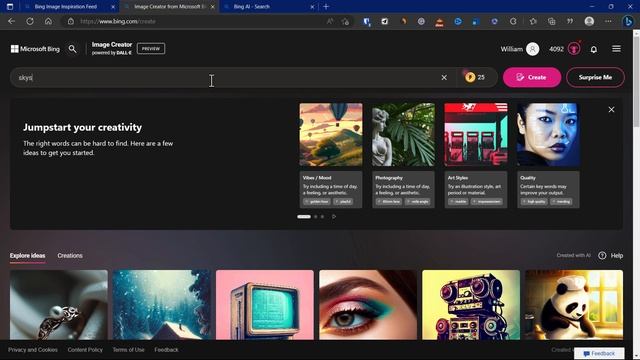This screenshot has width=640, height=360.
Task: Open the Feedback button at bottom right
Action: coord(599,353)
